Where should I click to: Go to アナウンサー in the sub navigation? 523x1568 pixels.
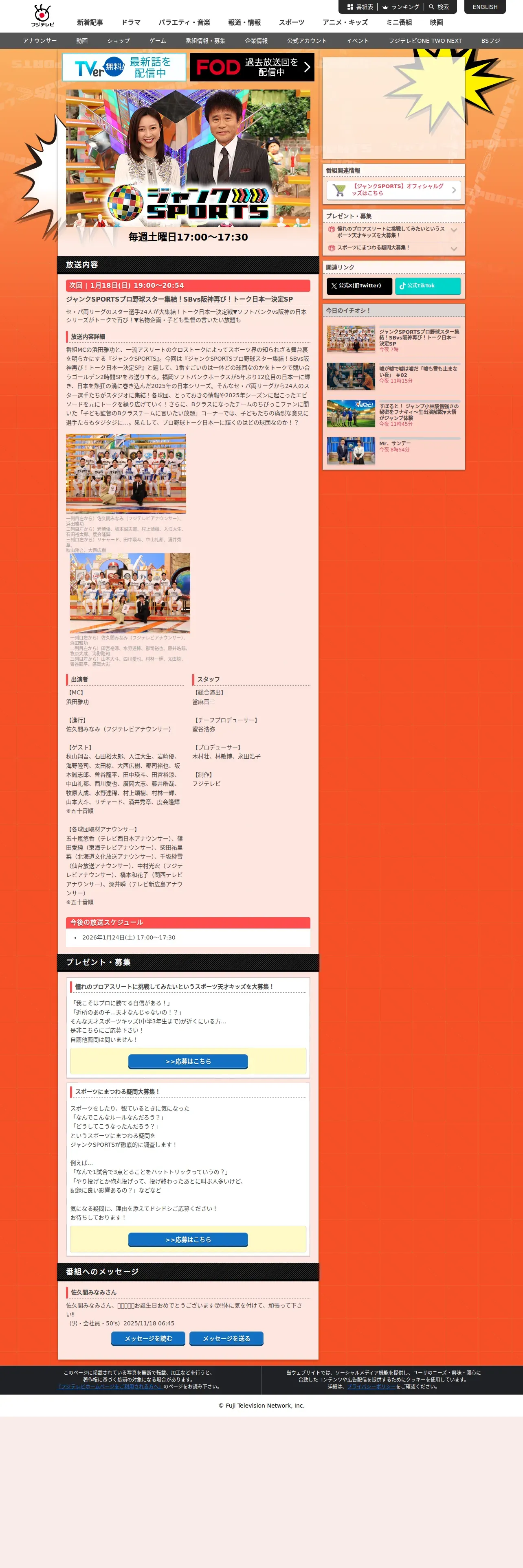[x=40, y=41]
